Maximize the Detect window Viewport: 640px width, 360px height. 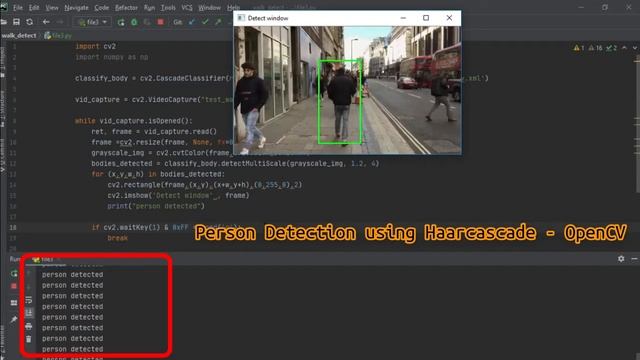(426, 18)
